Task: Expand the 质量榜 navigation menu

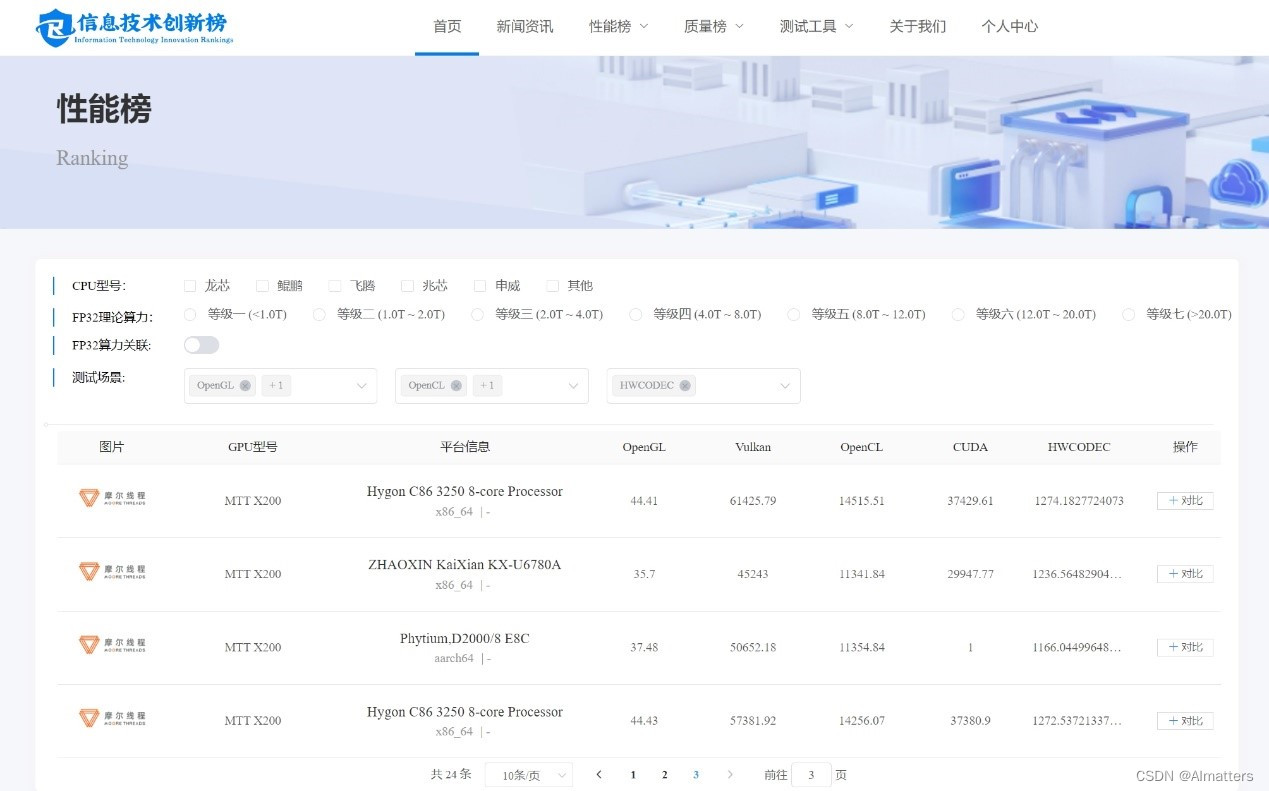Action: point(713,27)
